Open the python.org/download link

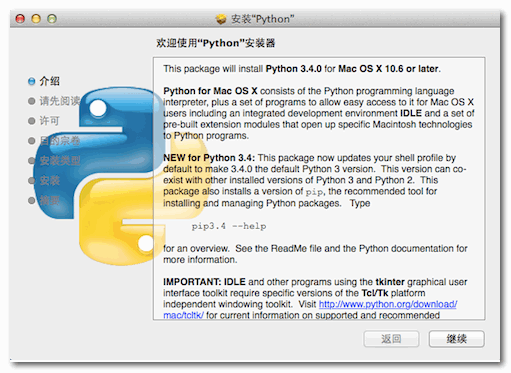click(388, 304)
